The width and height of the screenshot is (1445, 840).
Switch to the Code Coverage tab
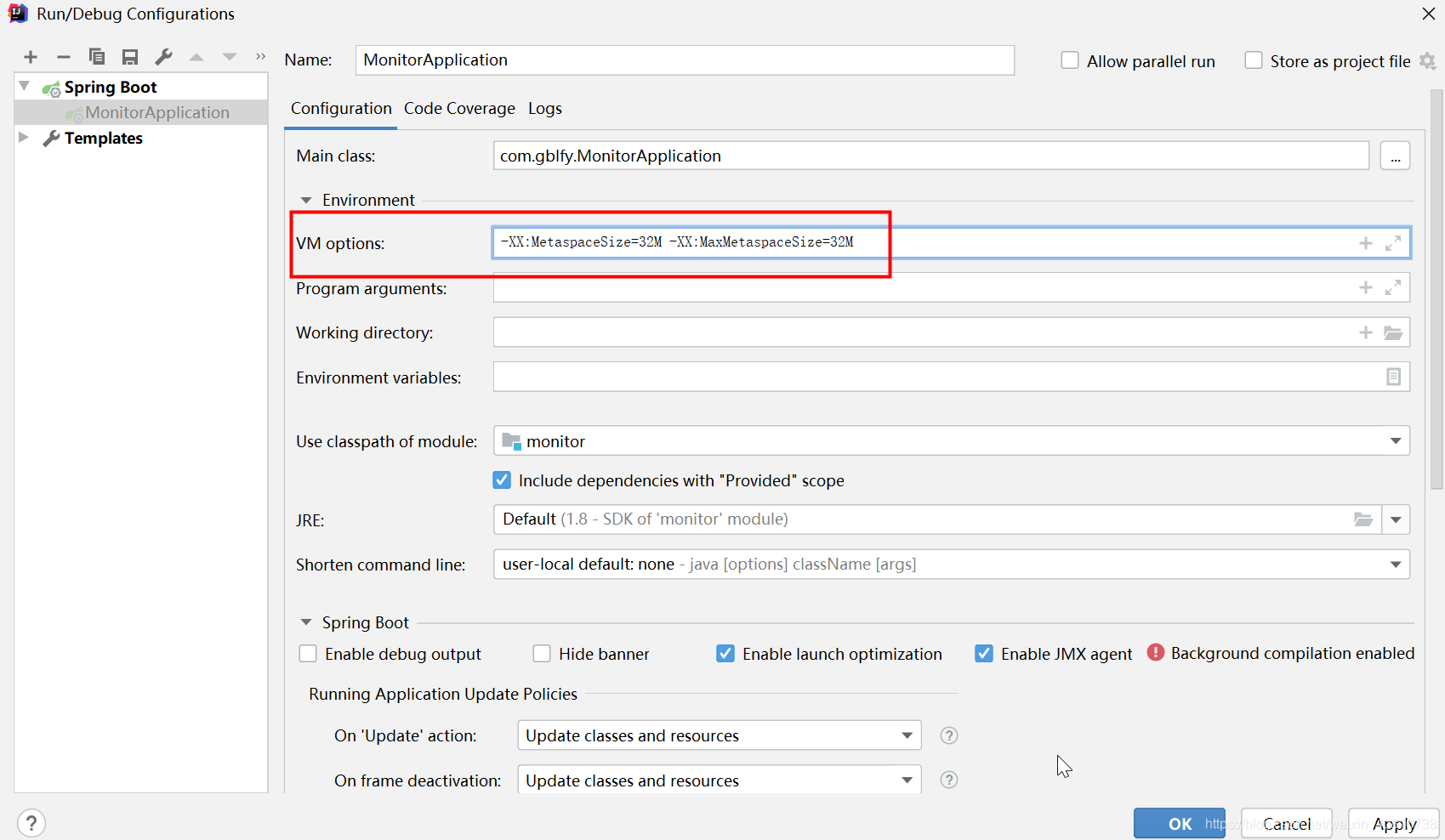459,109
